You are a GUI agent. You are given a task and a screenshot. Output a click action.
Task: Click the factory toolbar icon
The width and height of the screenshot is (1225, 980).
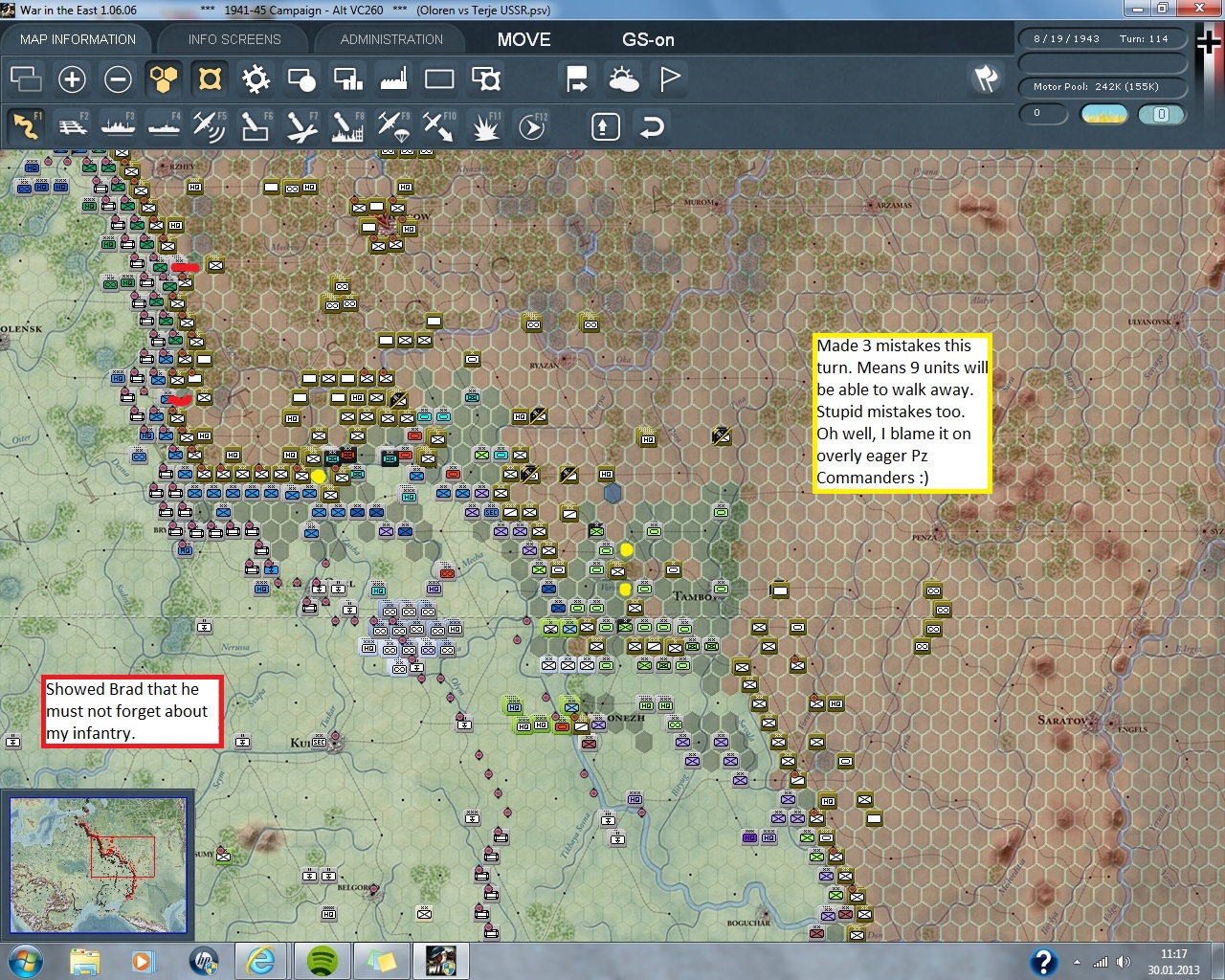click(393, 78)
